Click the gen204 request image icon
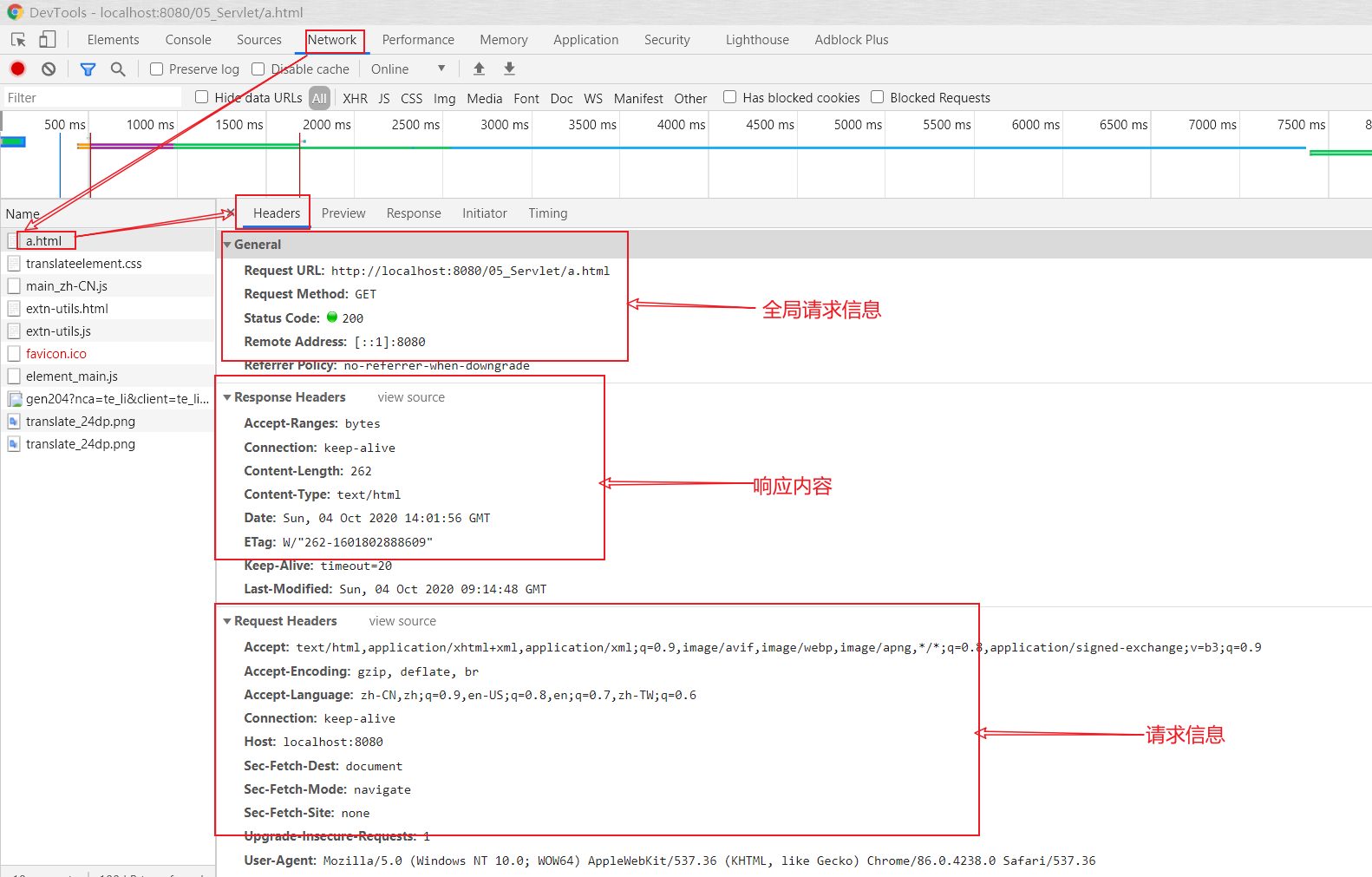 tap(14, 399)
